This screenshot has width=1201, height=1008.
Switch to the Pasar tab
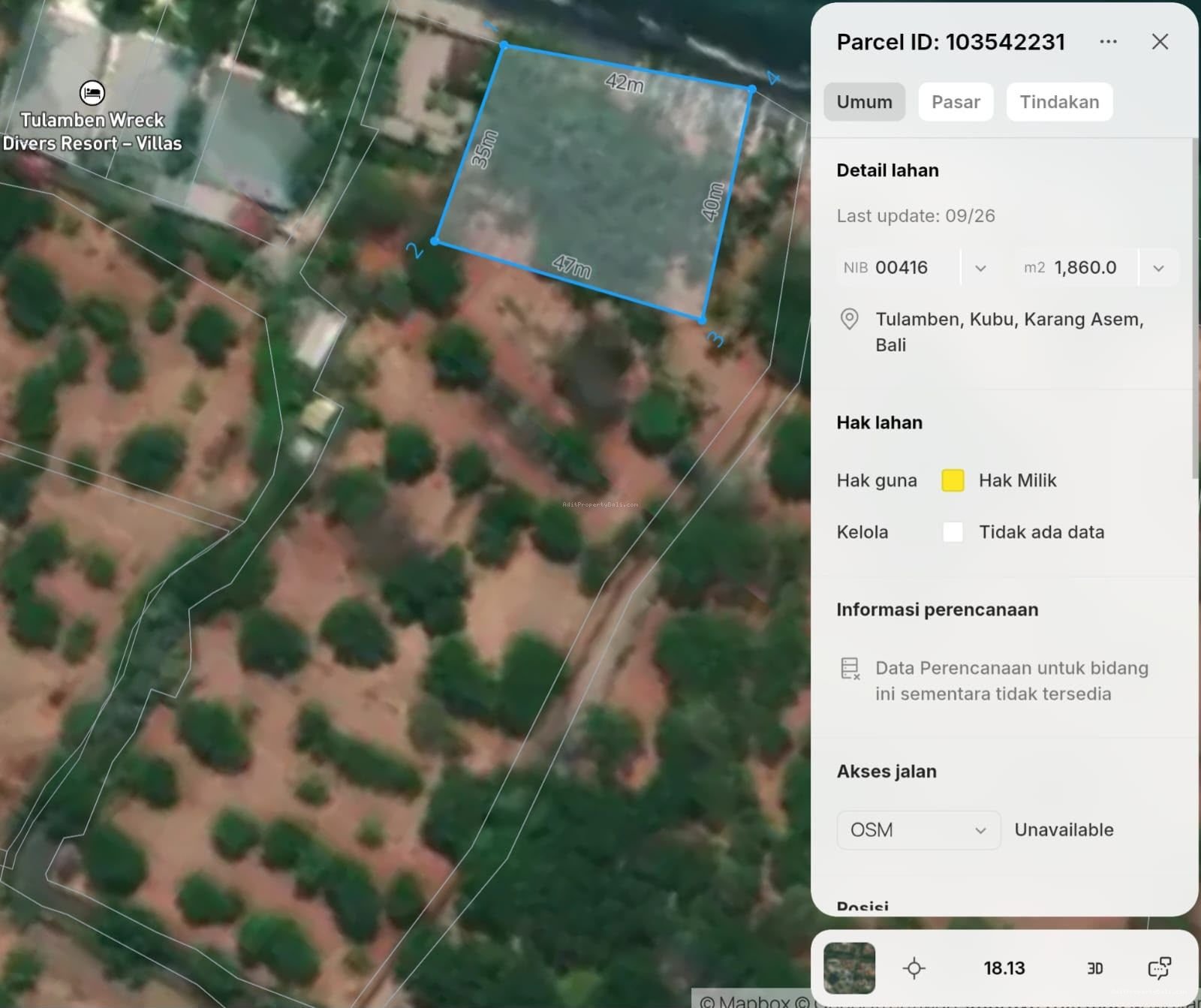[956, 102]
